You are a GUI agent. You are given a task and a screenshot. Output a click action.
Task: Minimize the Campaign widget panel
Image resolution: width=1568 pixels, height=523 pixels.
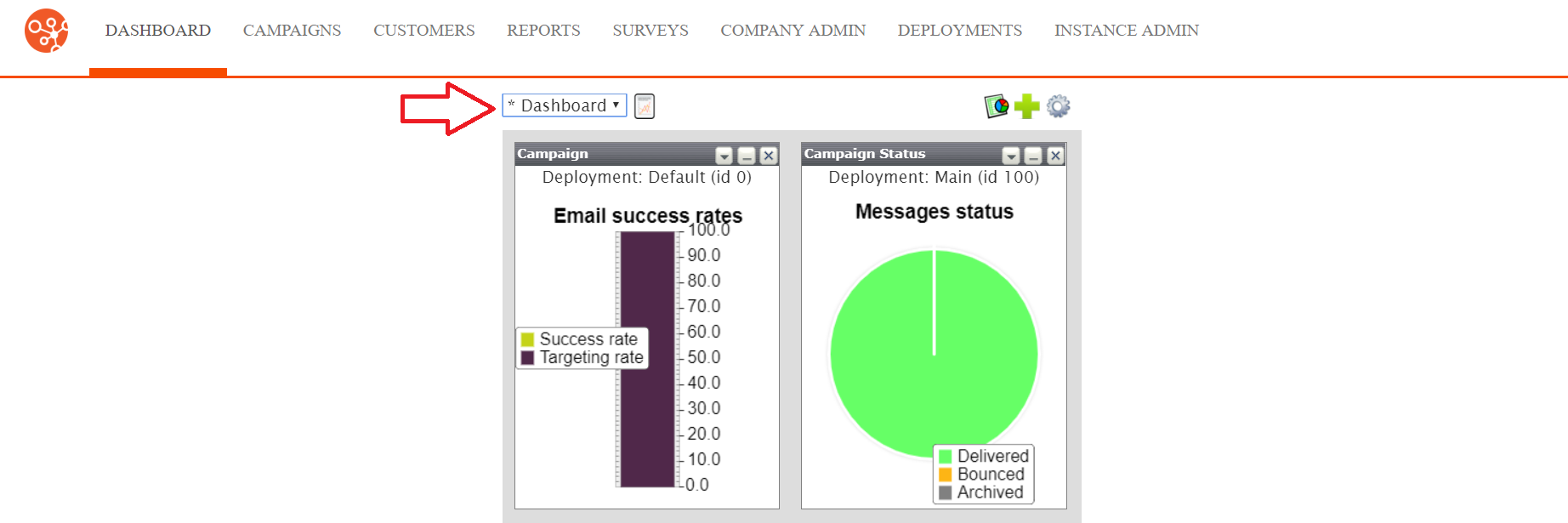[747, 156]
